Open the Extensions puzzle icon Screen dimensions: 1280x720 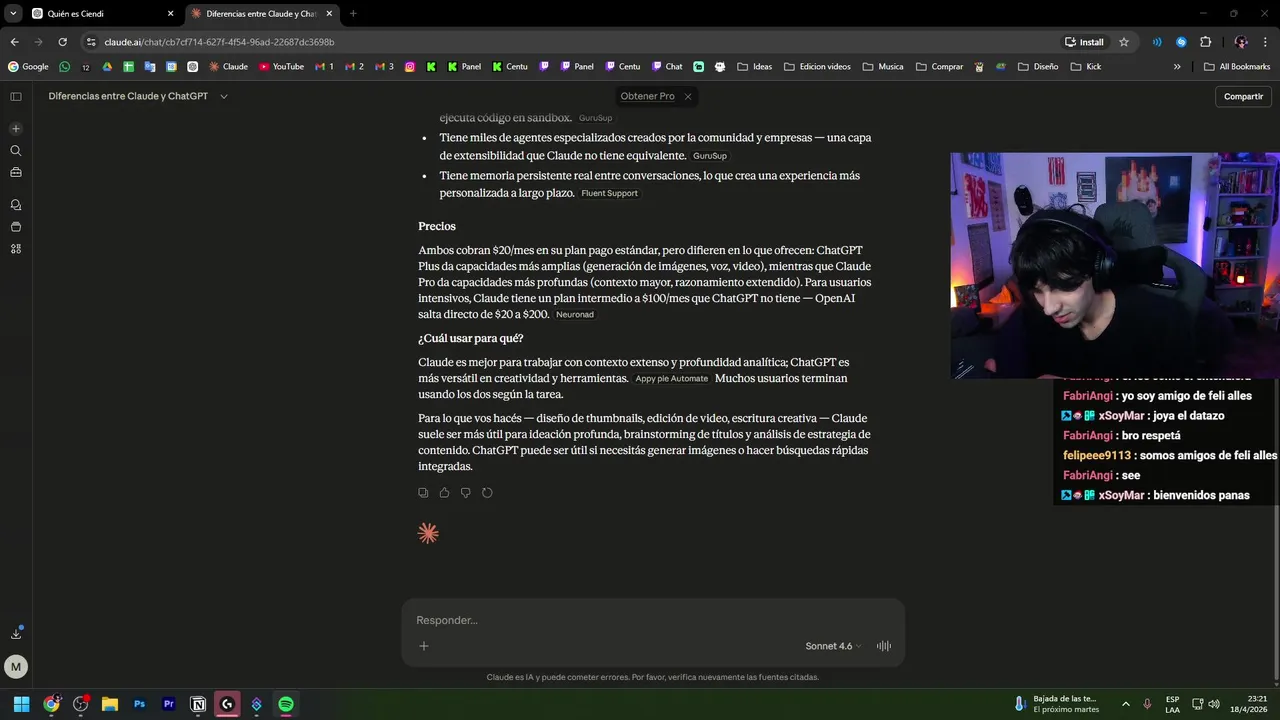1205,42
